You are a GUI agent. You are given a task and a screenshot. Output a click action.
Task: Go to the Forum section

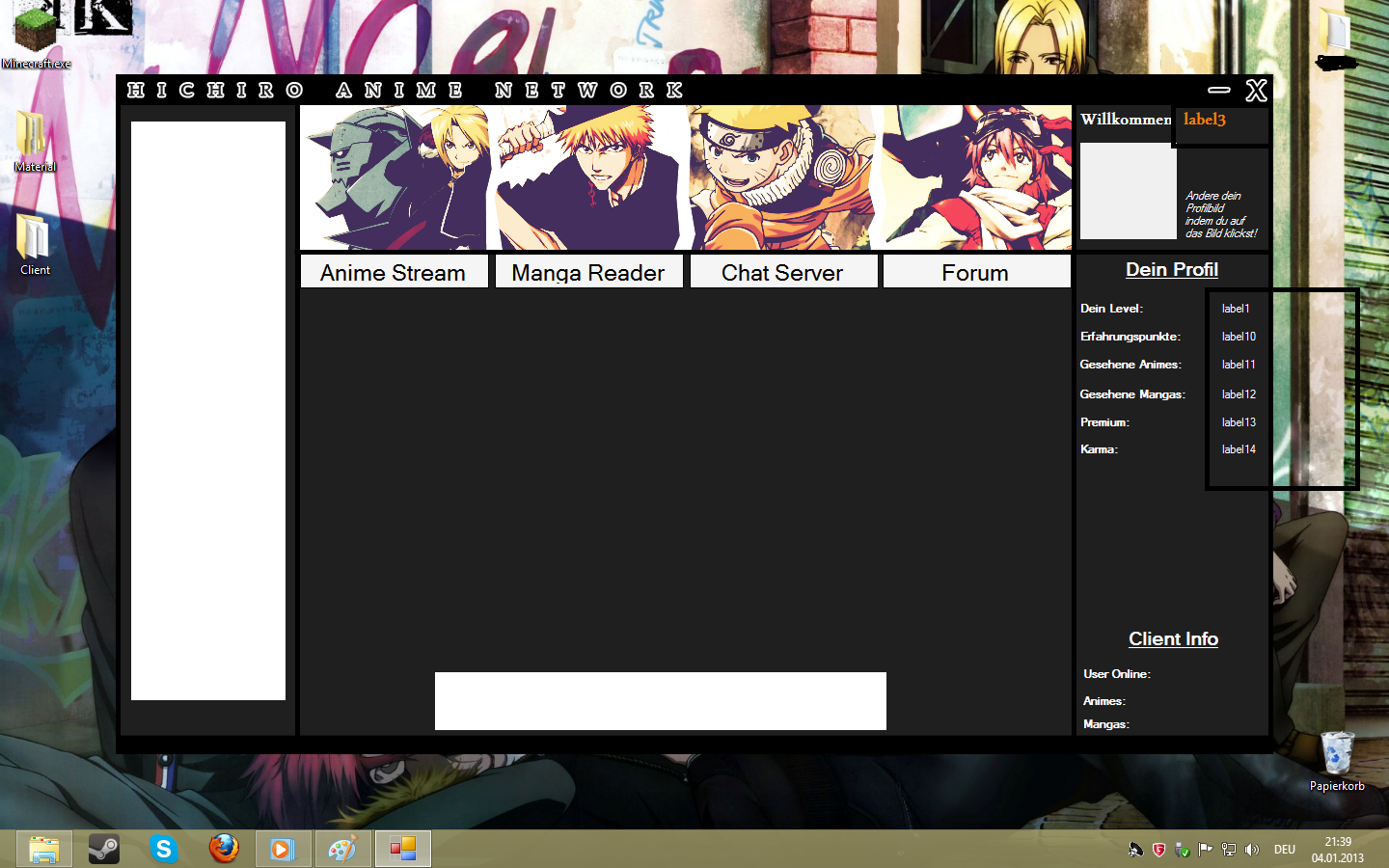(976, 272)
